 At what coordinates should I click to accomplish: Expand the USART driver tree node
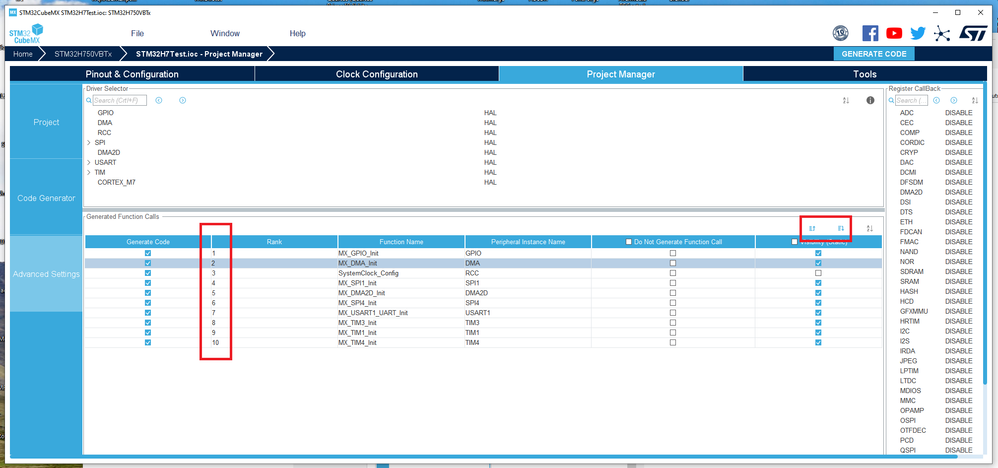coord(89,162)
